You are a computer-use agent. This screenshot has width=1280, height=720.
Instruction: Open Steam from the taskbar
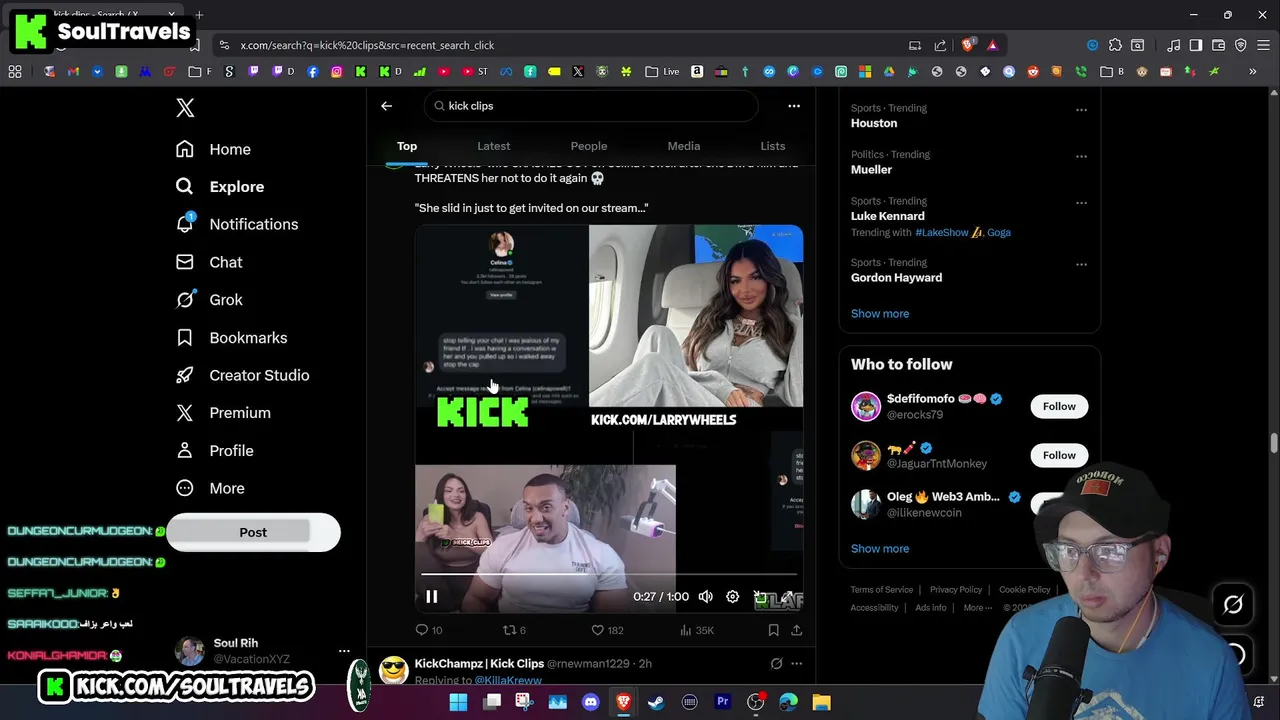pos(656,702)
